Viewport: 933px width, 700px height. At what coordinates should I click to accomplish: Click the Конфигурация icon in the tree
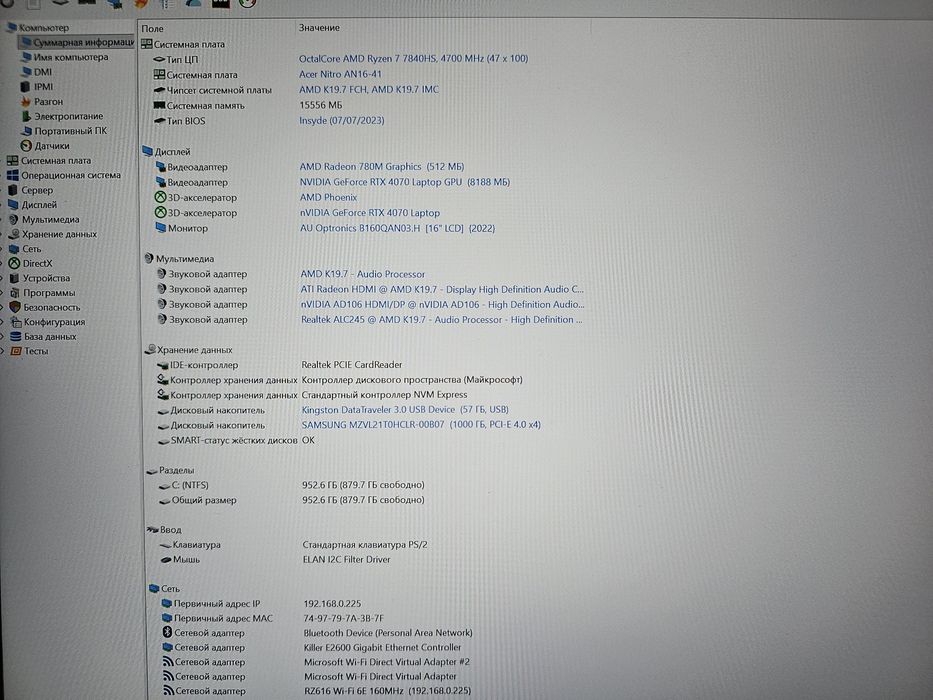click(16, 322)
